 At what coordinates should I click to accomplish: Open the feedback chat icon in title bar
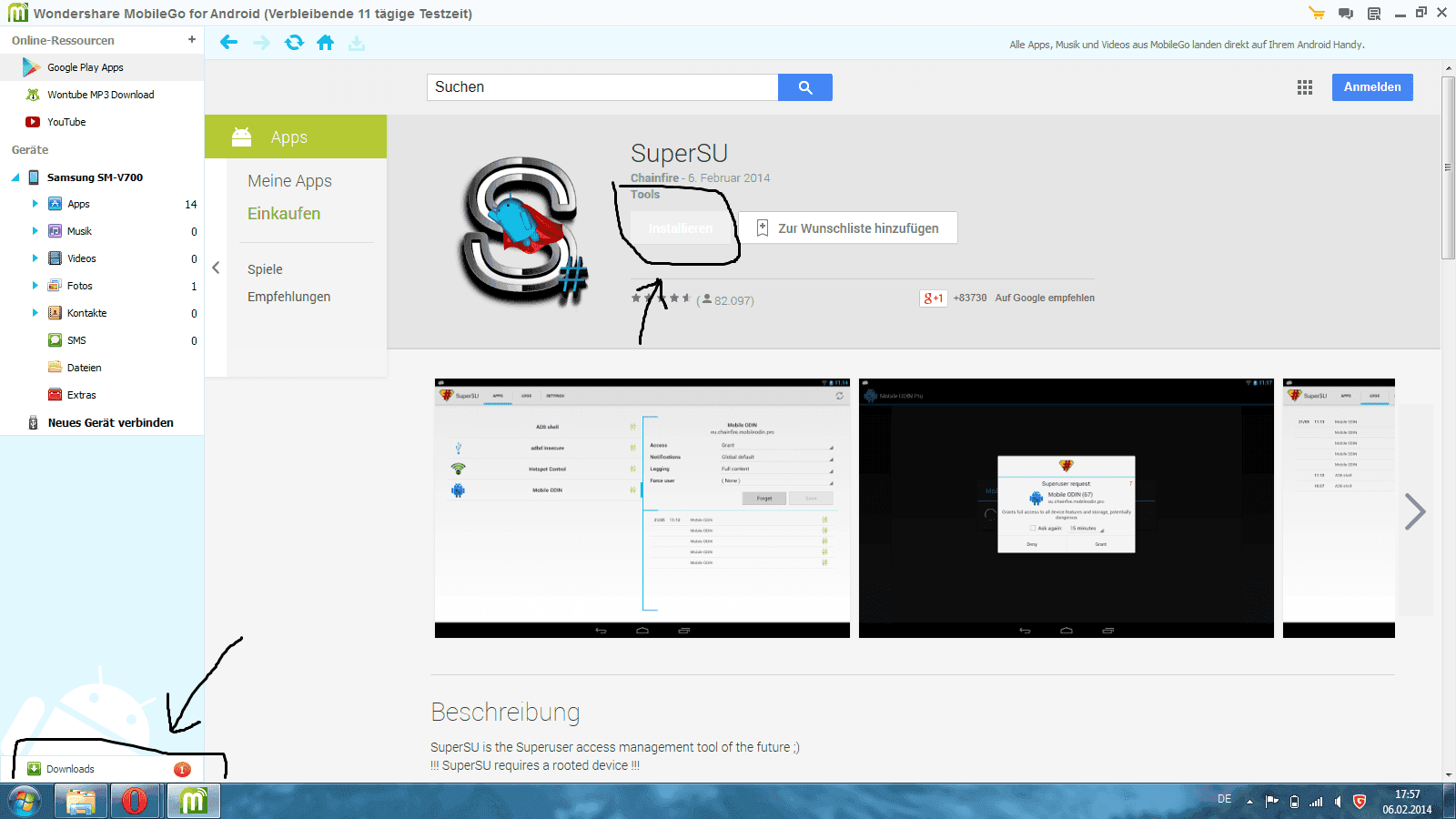coord(1346,13)
